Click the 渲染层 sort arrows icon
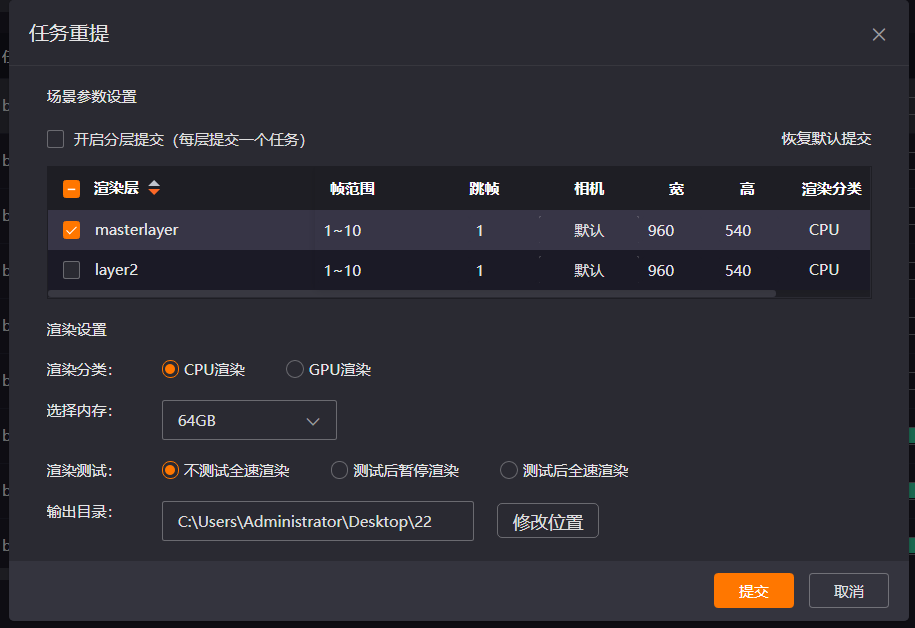 click(x=154, y=188)
